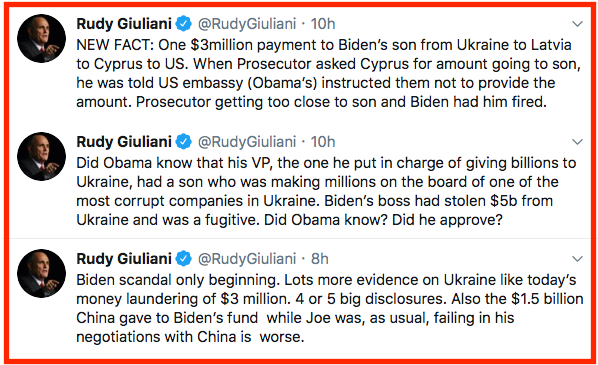
Task: Click the @RudyGiuliani handle on the first tweet
Action: coord(247,24)
